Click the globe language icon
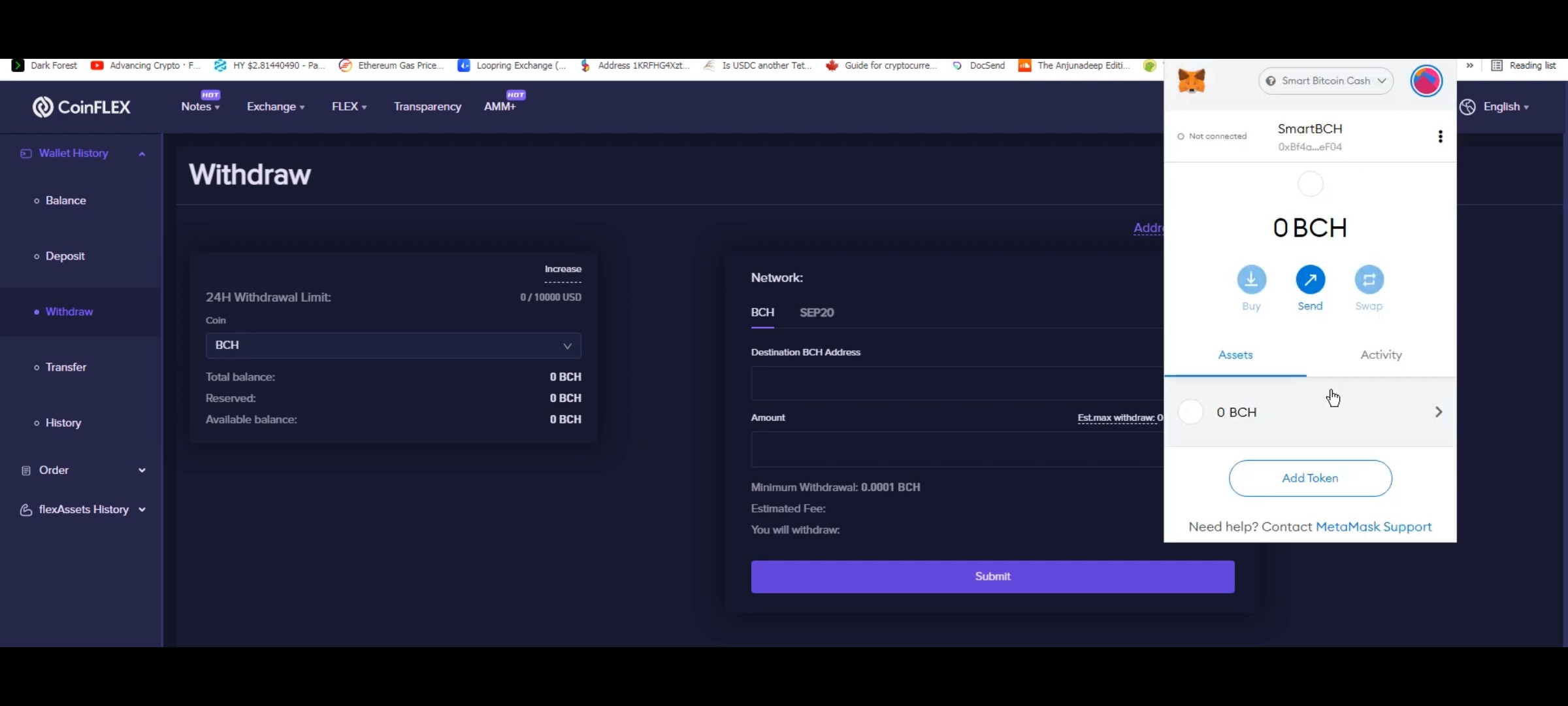Image resolution: width=1568 pixels, height=706 pixels. tap(1467, 107)
